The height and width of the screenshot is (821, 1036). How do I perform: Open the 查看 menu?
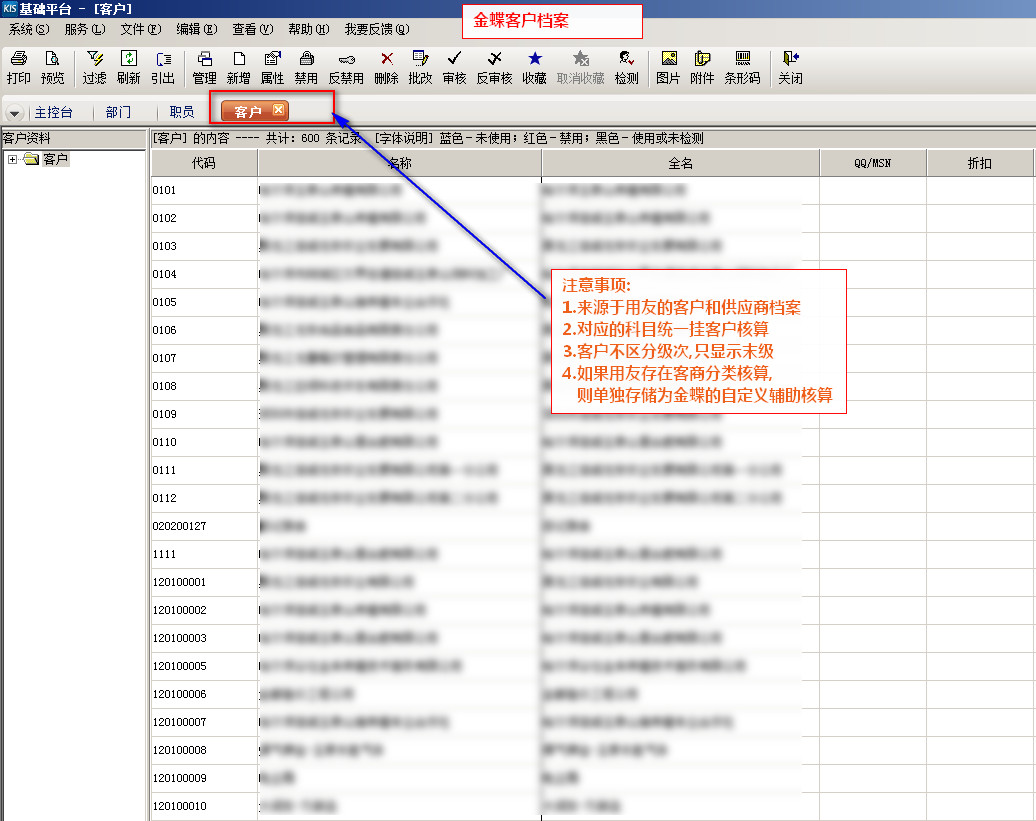(x=250, y=30)
